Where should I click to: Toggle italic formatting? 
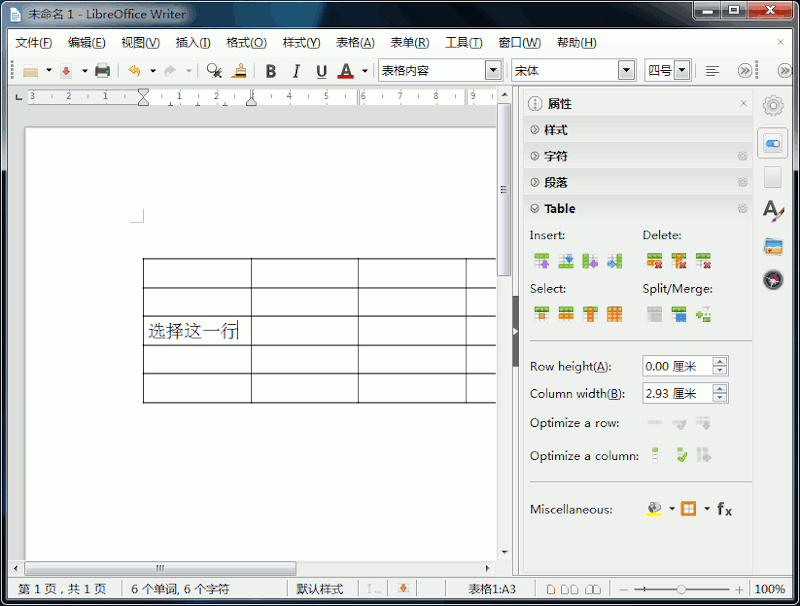[x=296, y=71]
